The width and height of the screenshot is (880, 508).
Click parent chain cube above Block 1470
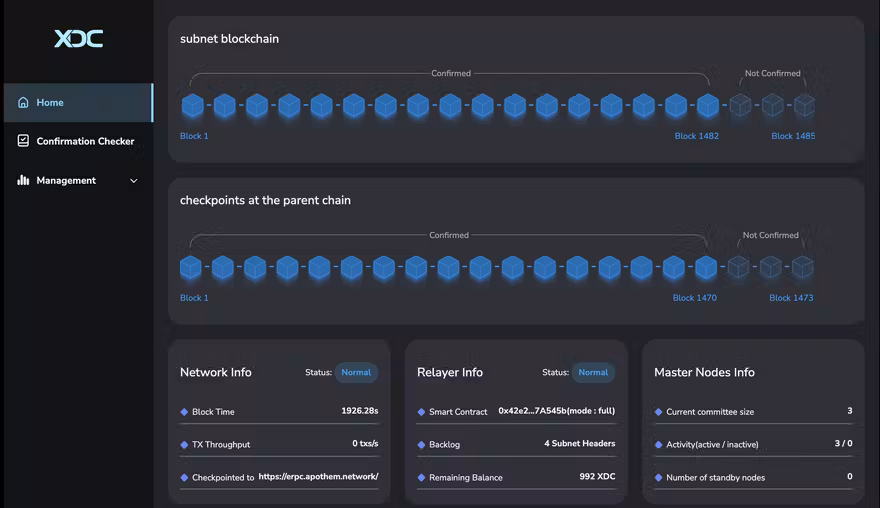706,267
